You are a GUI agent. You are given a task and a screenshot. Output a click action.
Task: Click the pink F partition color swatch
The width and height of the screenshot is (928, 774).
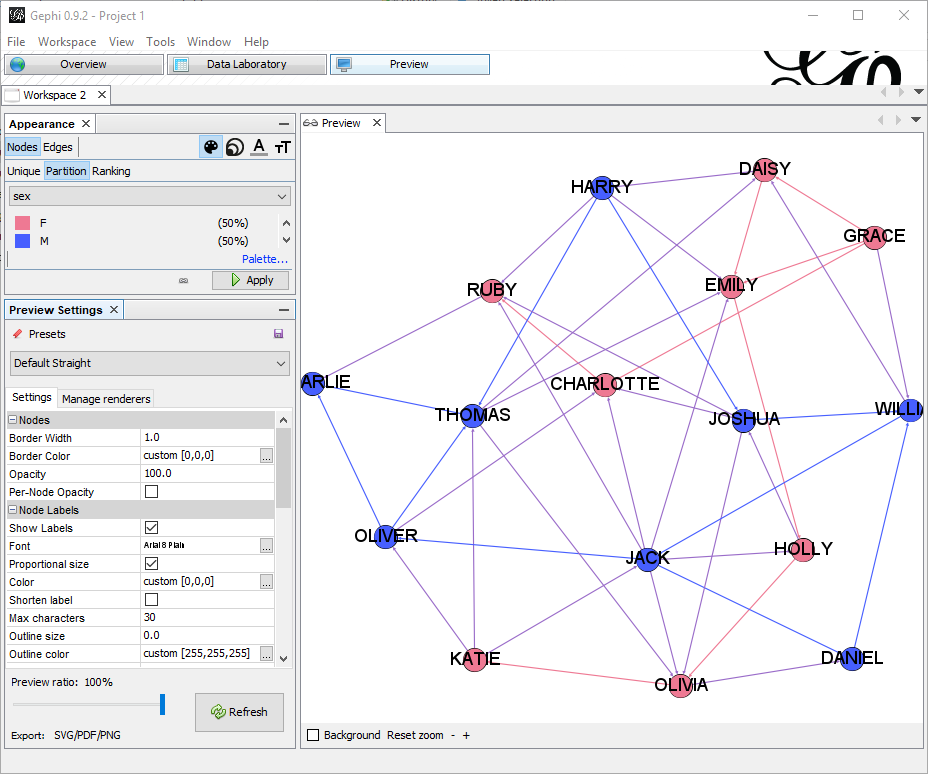22,223
